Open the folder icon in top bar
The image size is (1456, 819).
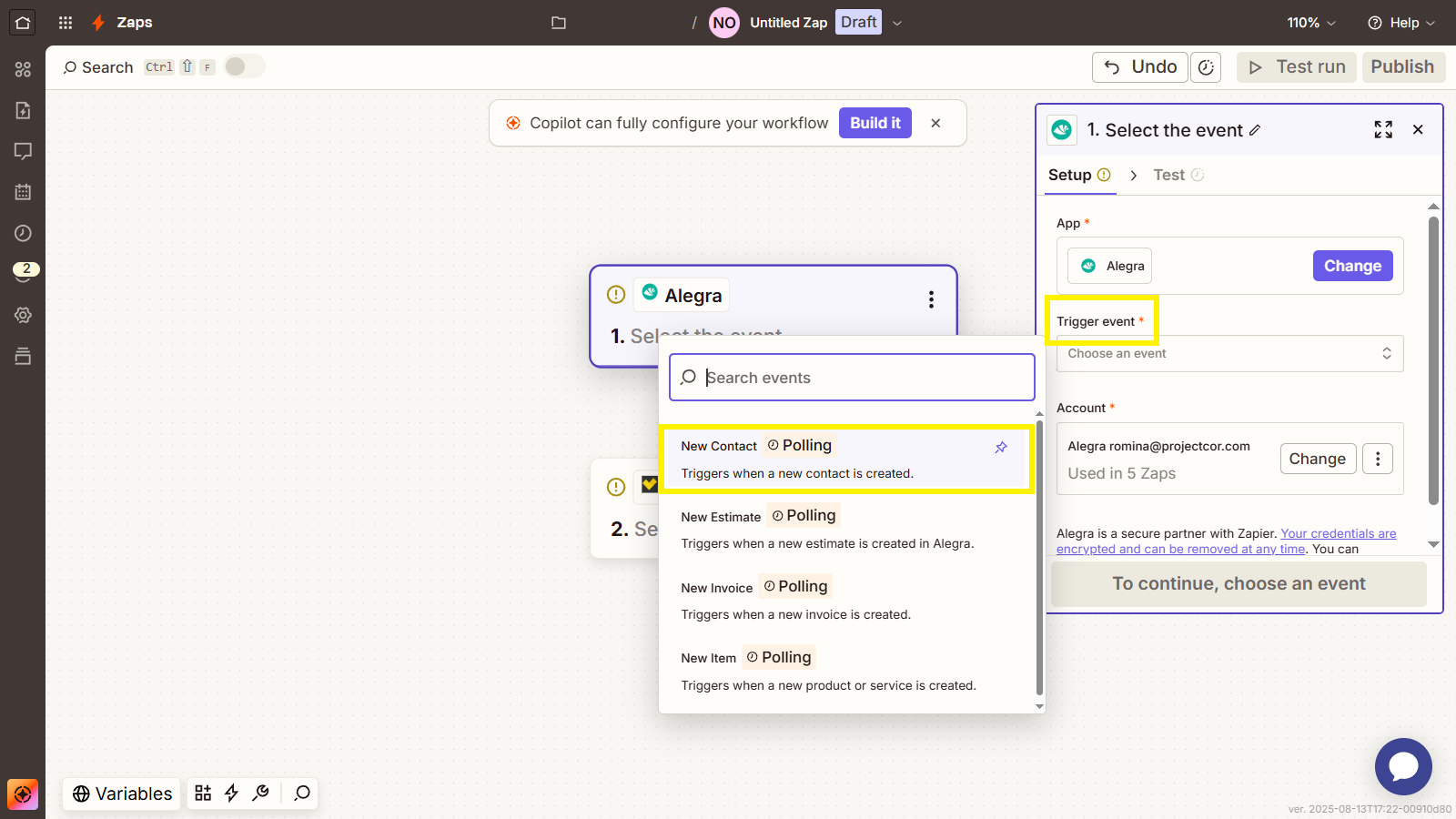559,23
